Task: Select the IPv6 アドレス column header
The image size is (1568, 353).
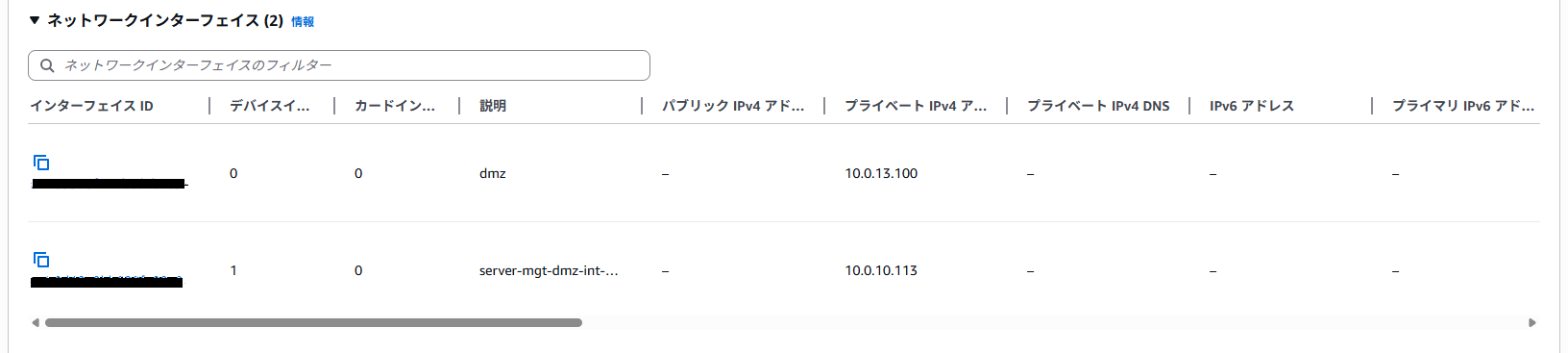Action: [1252, 106]
